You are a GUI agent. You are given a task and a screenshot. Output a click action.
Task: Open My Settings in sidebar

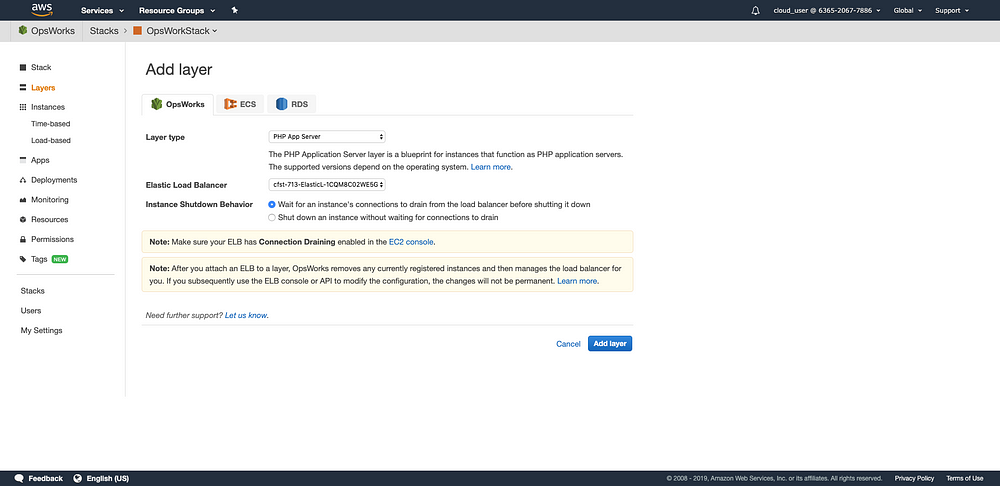point(41,330)
